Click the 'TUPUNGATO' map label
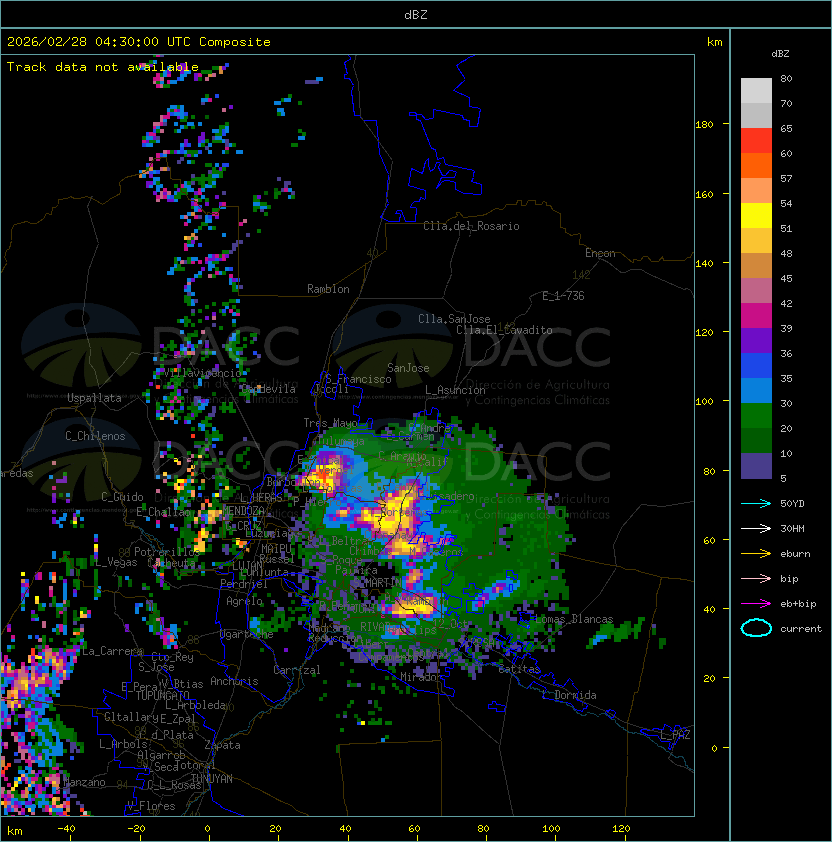 162,695
